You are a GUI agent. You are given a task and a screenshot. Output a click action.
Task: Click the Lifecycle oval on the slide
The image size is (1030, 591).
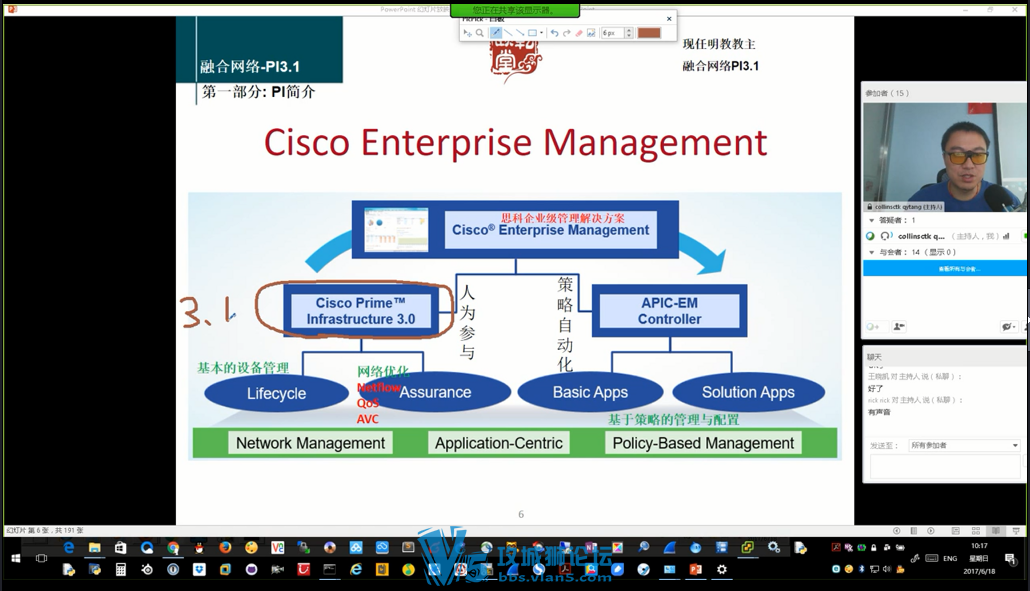pyautogui.click(x=277, y=393)
